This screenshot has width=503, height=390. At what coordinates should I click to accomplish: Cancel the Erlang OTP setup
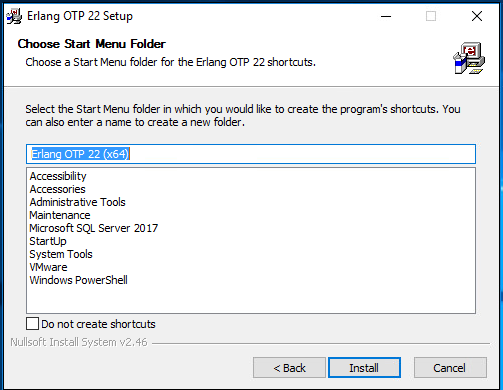(450, 368)
